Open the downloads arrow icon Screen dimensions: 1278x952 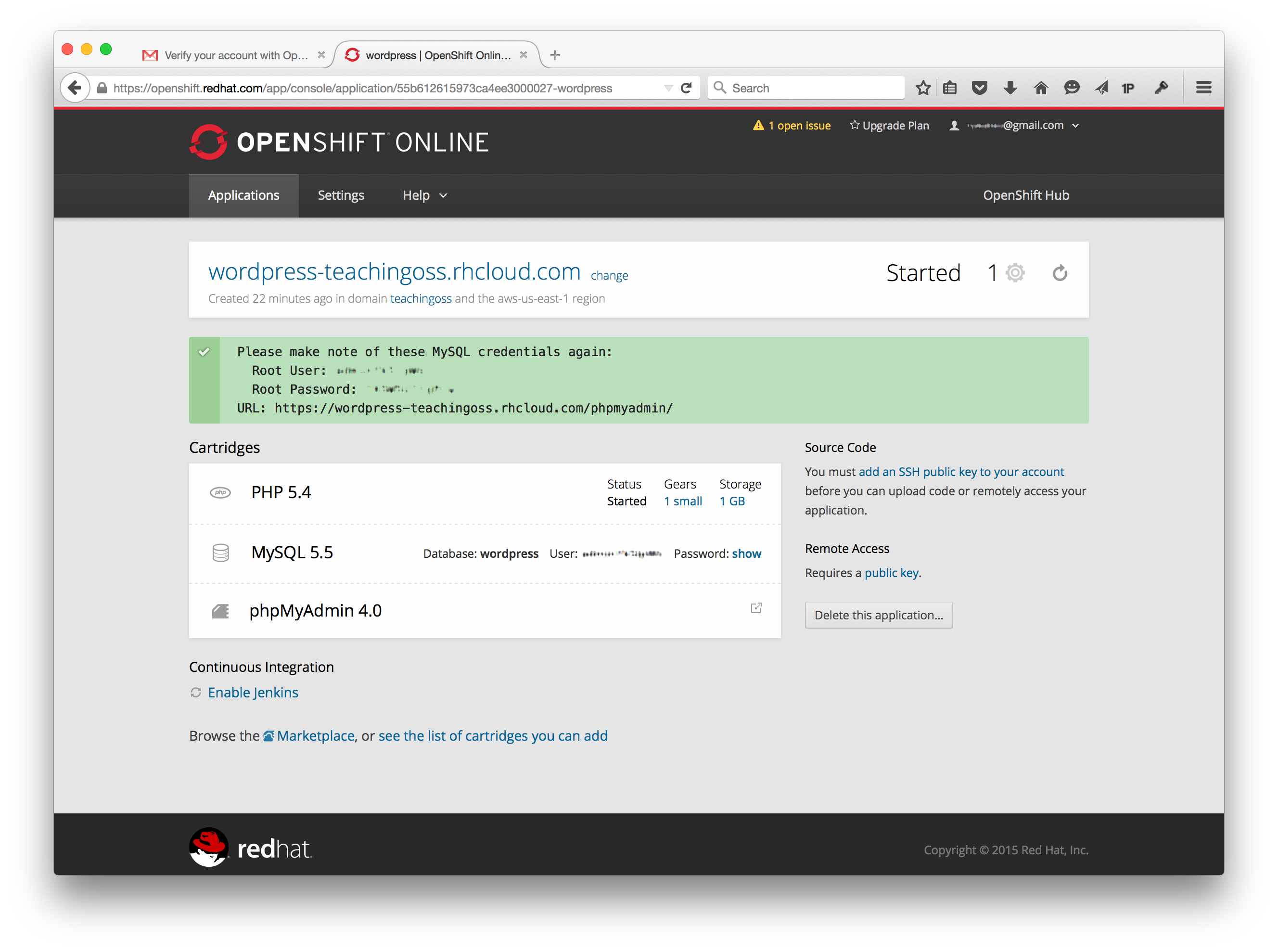1010,88
